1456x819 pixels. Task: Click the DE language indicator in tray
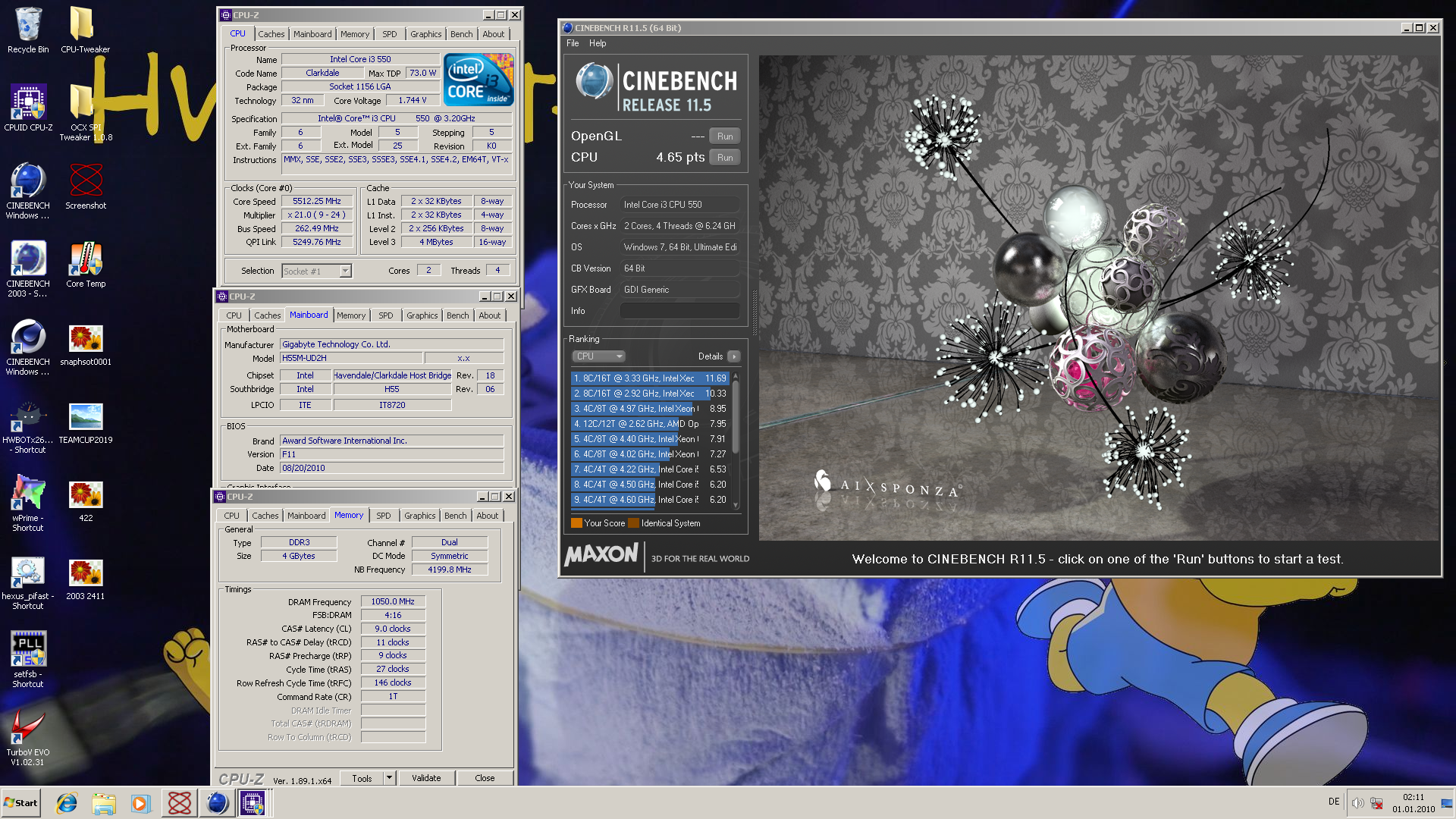pos(1334,802)
